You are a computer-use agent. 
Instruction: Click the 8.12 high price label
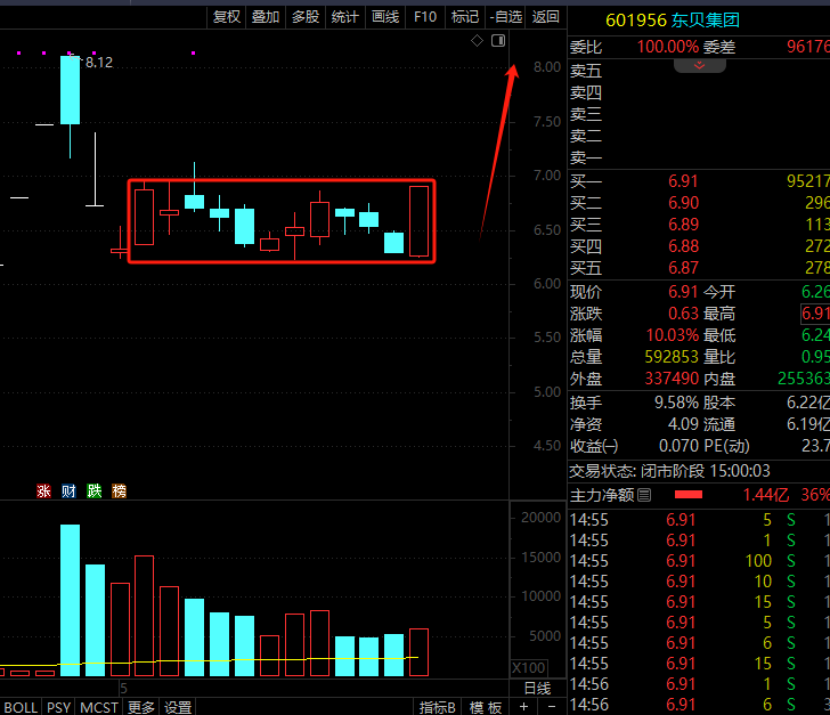99,62
